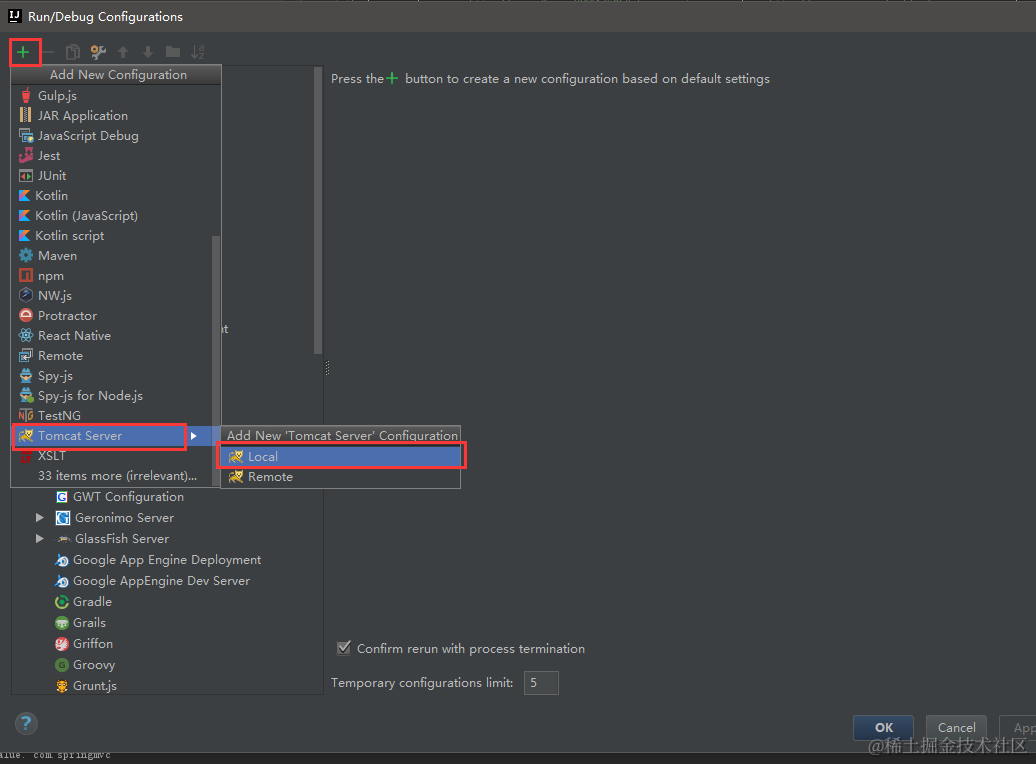Uncheck Confirm rerun with process termination

[x=344, y=648]
